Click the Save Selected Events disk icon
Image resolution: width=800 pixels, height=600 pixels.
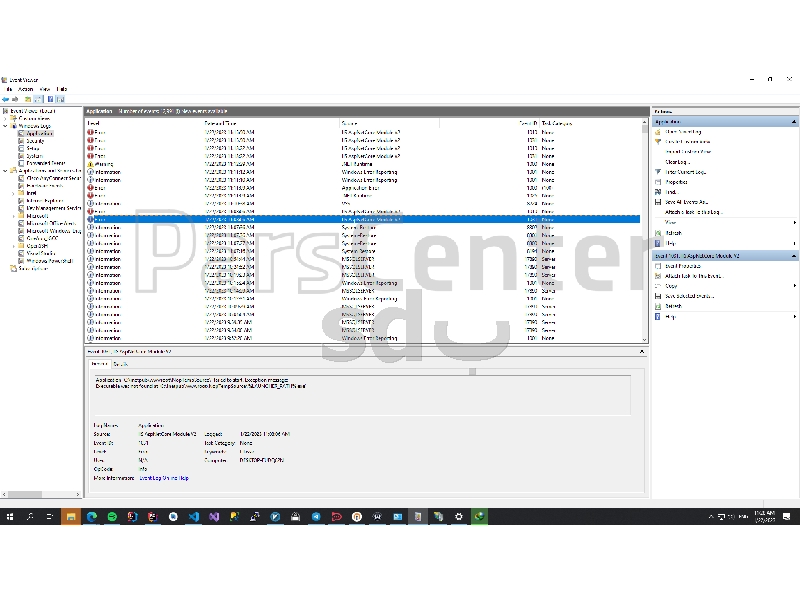click(658, 296)
